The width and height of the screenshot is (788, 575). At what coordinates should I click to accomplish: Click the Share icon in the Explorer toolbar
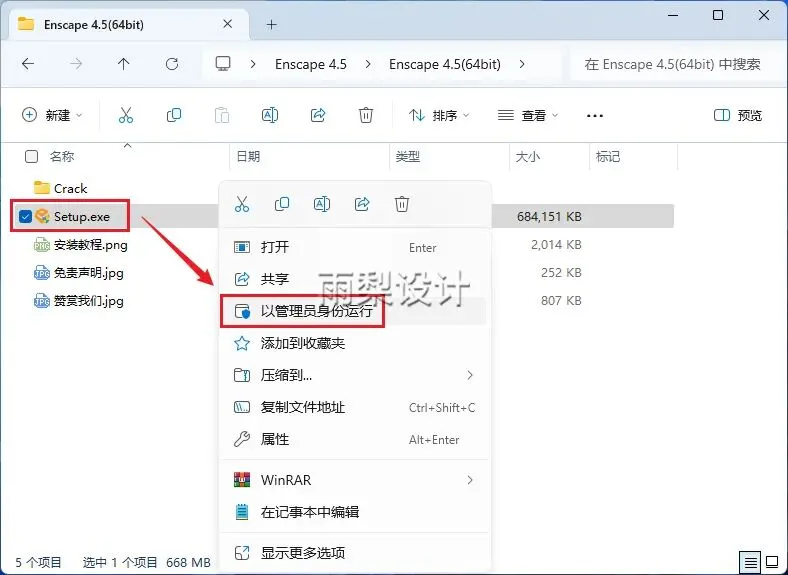[318, 115]
